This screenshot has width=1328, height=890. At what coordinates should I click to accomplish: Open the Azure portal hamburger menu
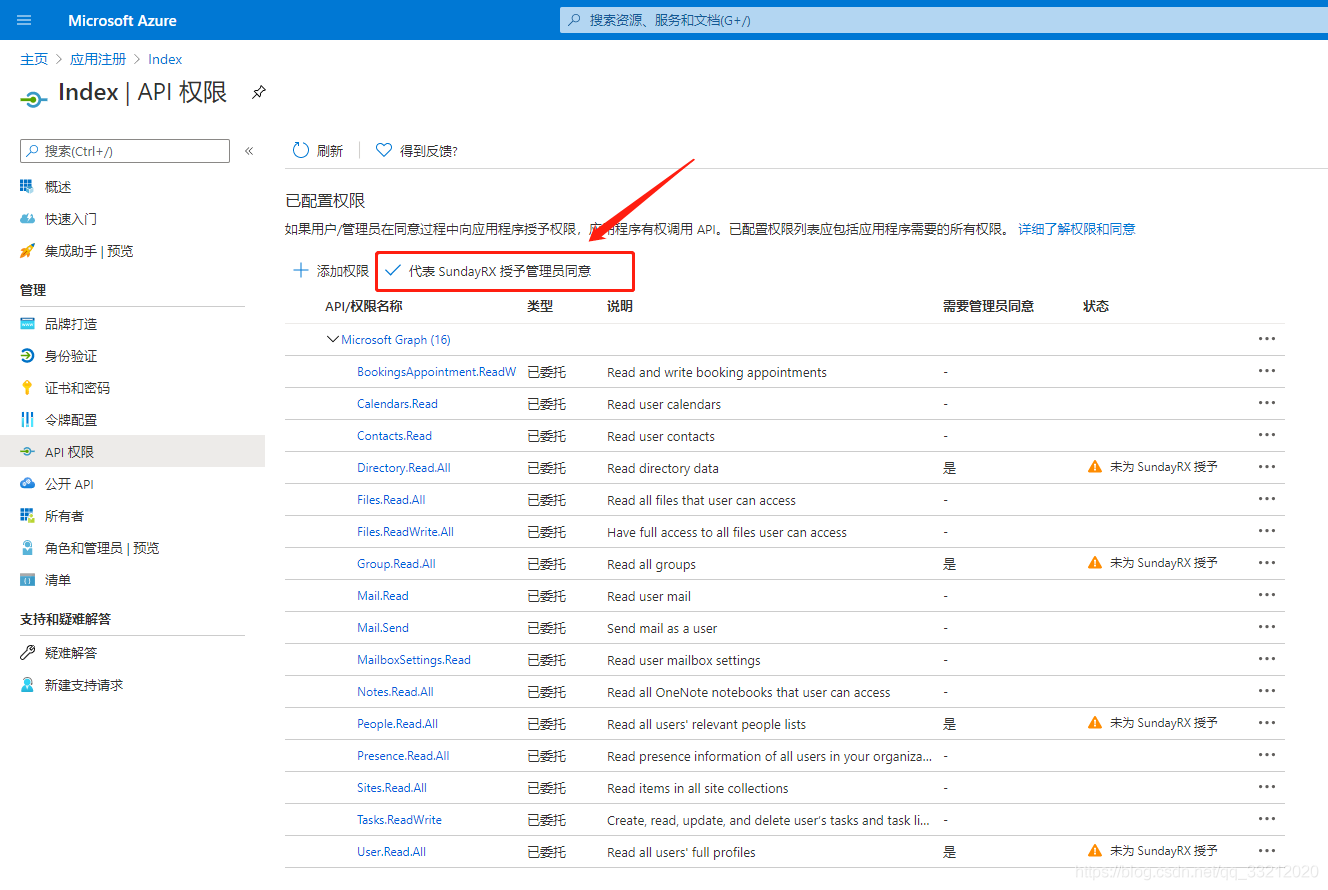[x=25, y=20]
